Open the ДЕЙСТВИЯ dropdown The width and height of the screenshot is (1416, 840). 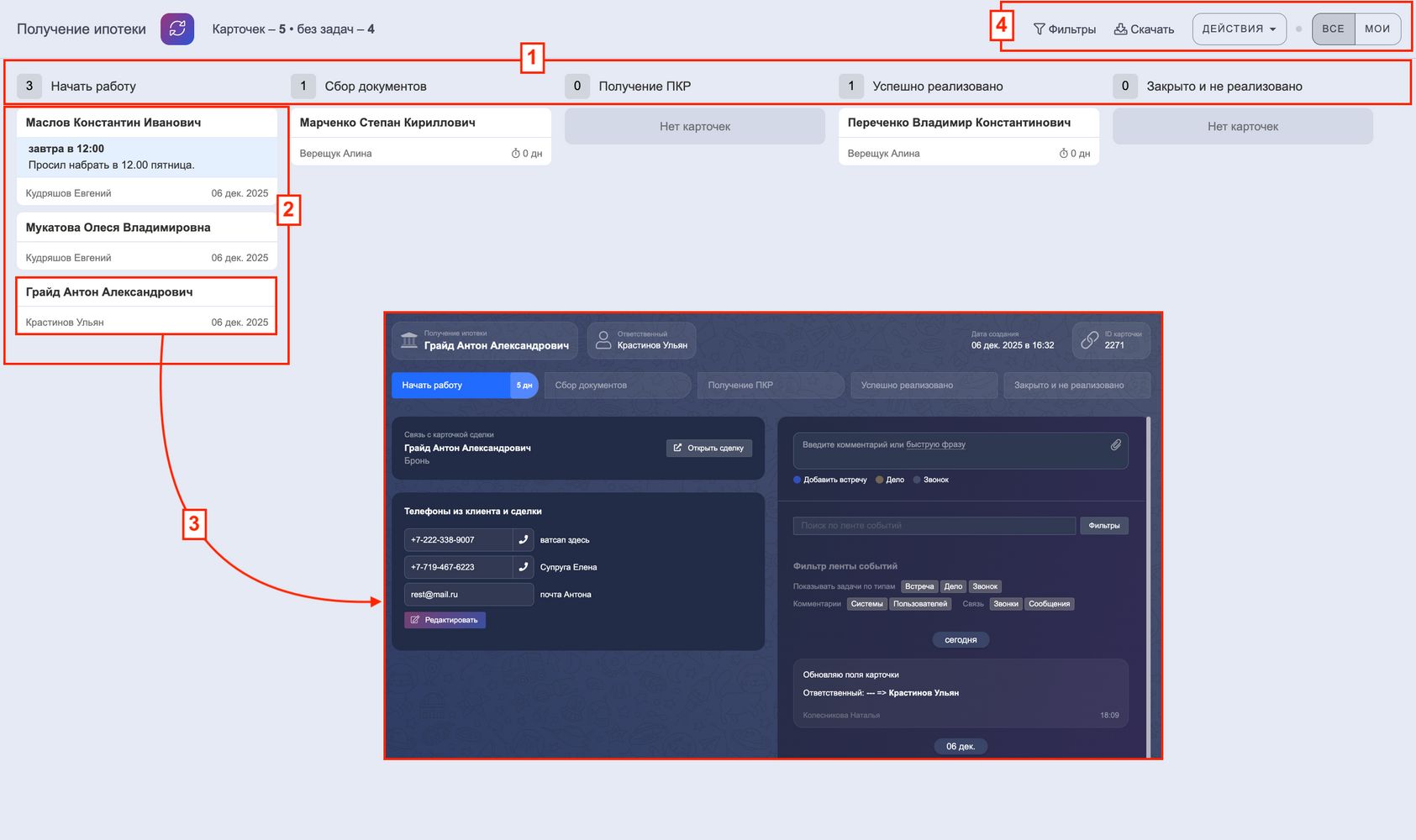click(1240, 29)
